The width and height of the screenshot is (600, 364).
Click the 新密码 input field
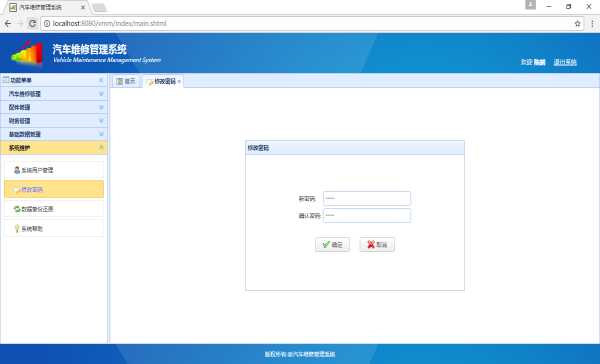(367, 199)
